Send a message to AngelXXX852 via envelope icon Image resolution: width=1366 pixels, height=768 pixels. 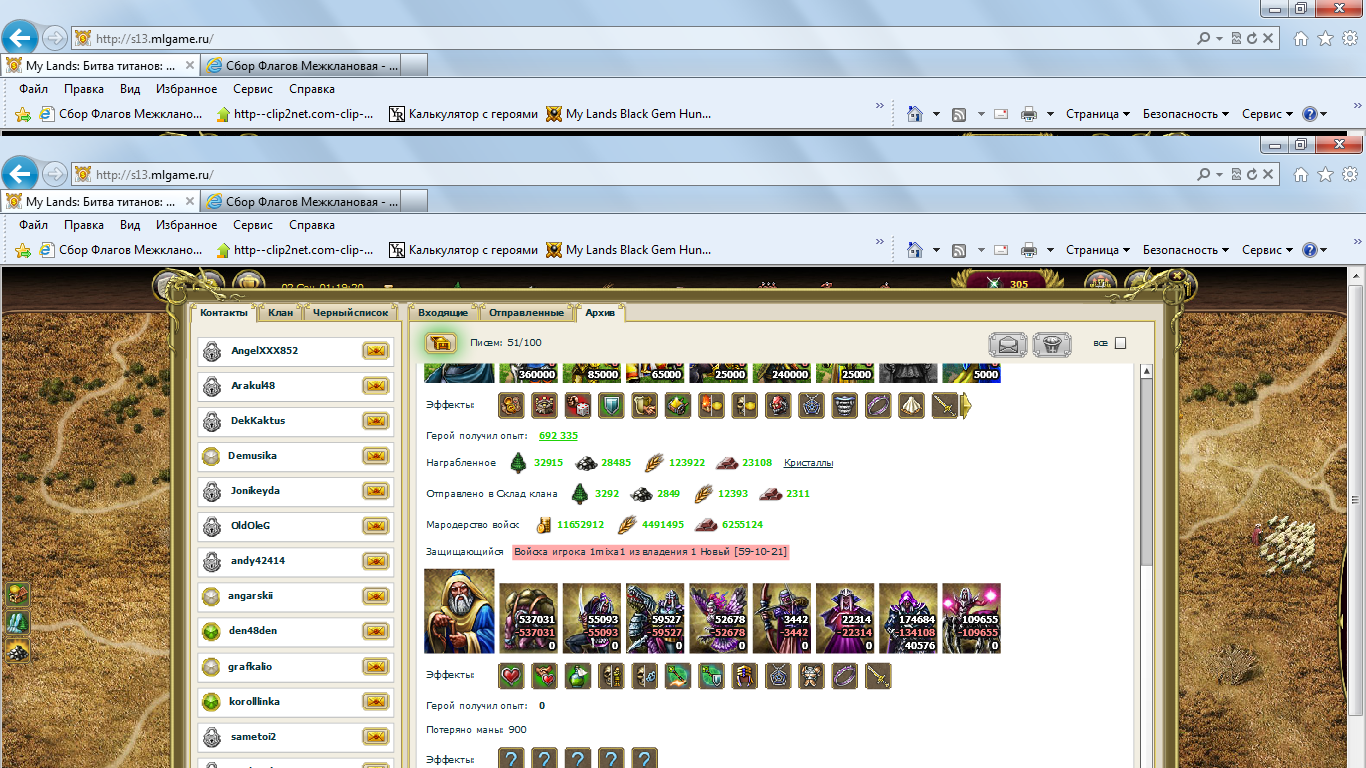click(x=375, y=351)
